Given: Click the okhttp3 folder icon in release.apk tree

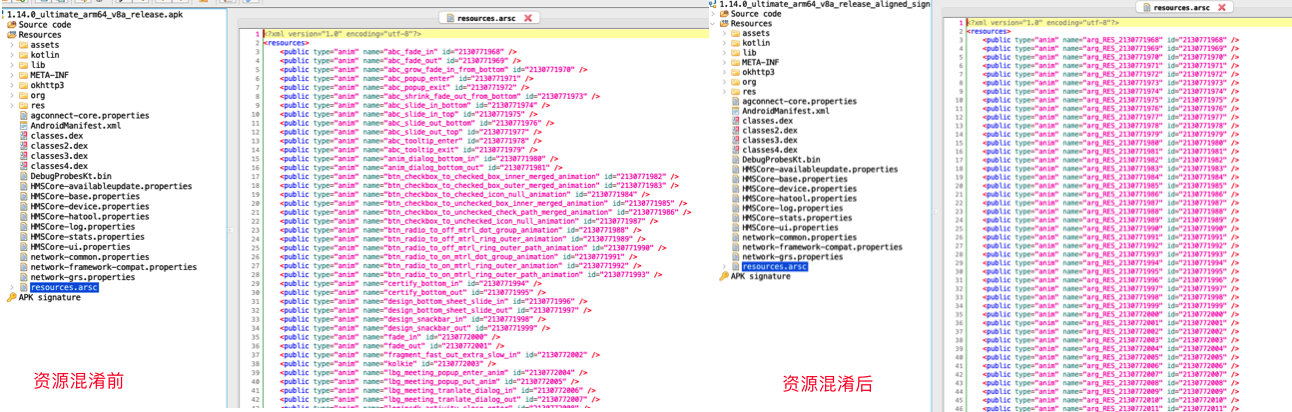Looking at the screenshot, I should (x=23, y=85).
